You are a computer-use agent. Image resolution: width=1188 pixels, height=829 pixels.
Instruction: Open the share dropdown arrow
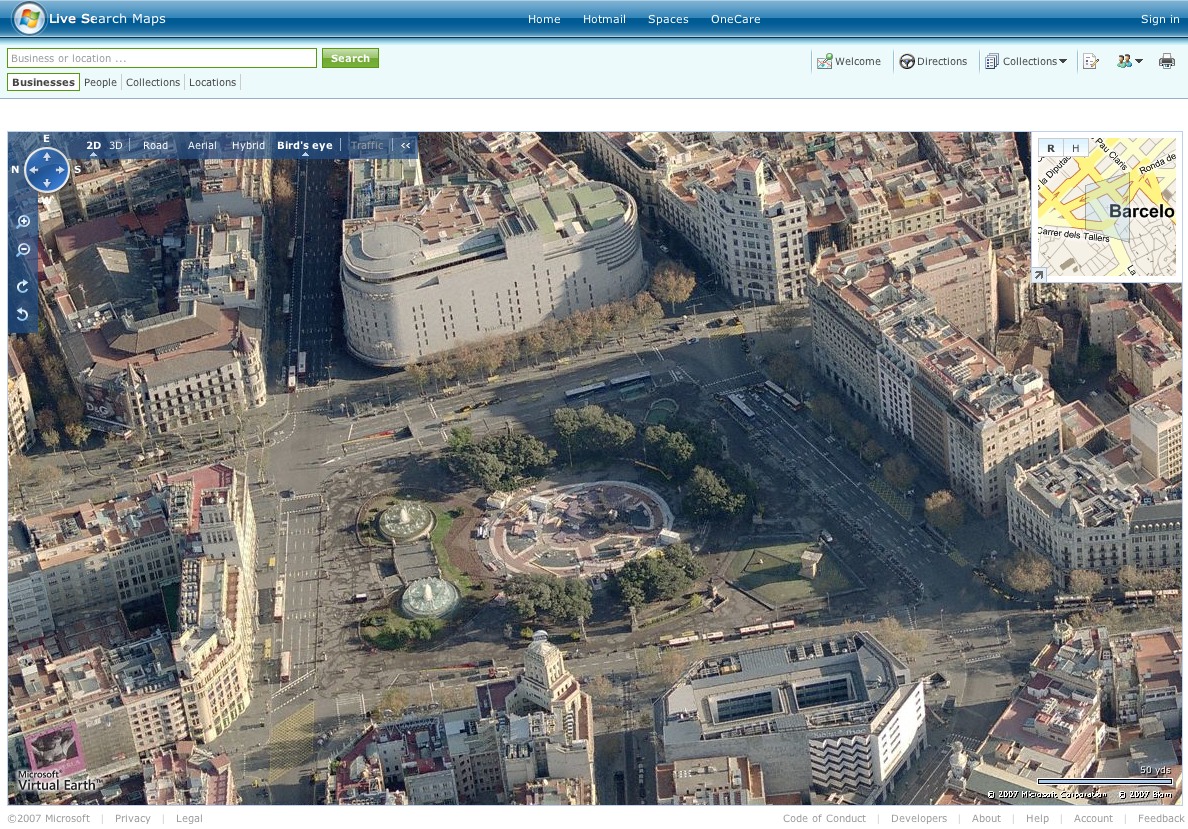(x=1139, y=61)
